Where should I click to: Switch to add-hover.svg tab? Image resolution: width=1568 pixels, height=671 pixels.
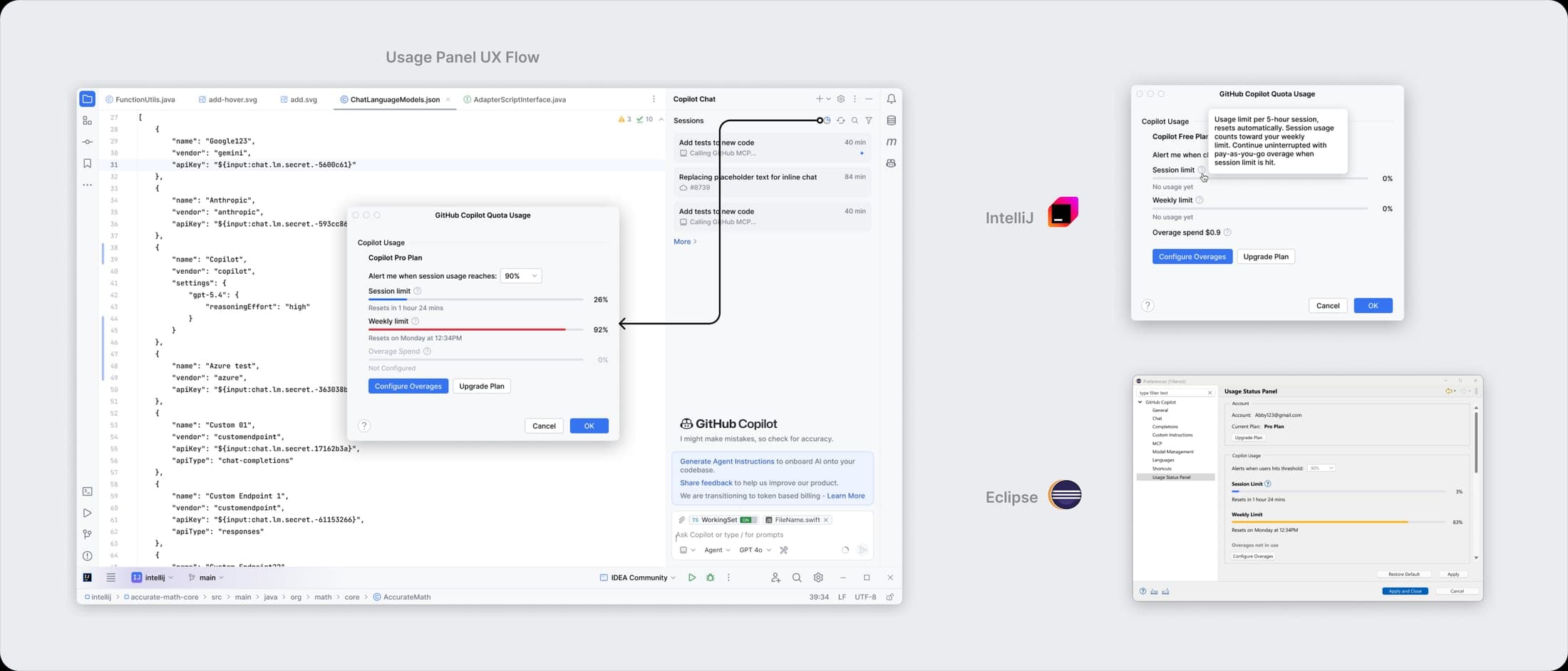[x=228, y=100]
